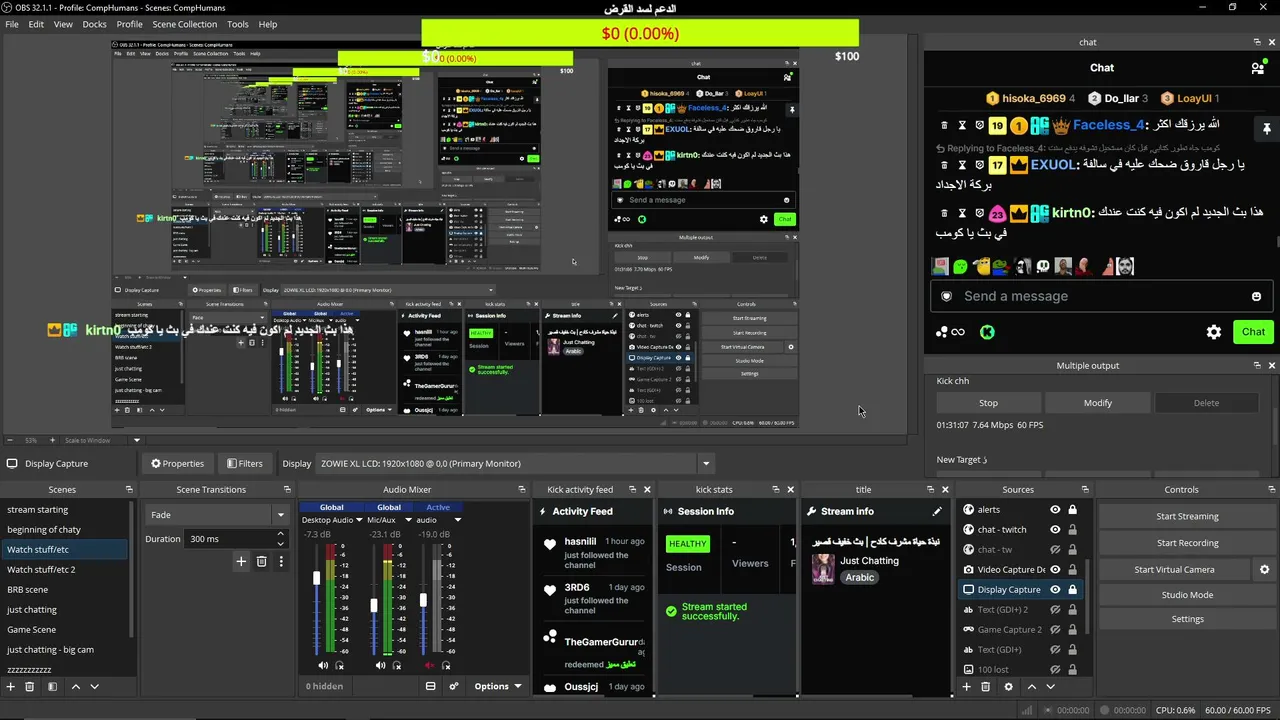Increase transition Duration with up stepper
The image size is (1280, 720).
click(x=280, y=534)
